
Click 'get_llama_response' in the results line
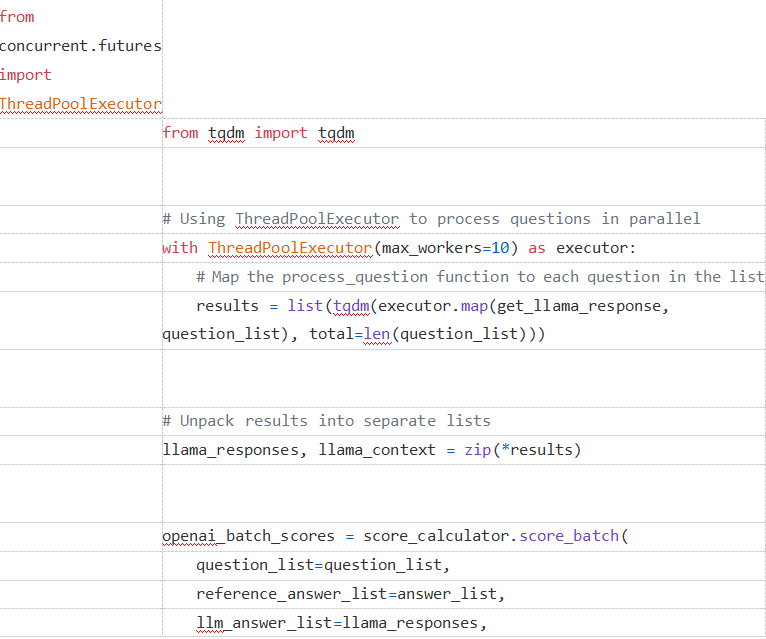(x=578, y=306)
